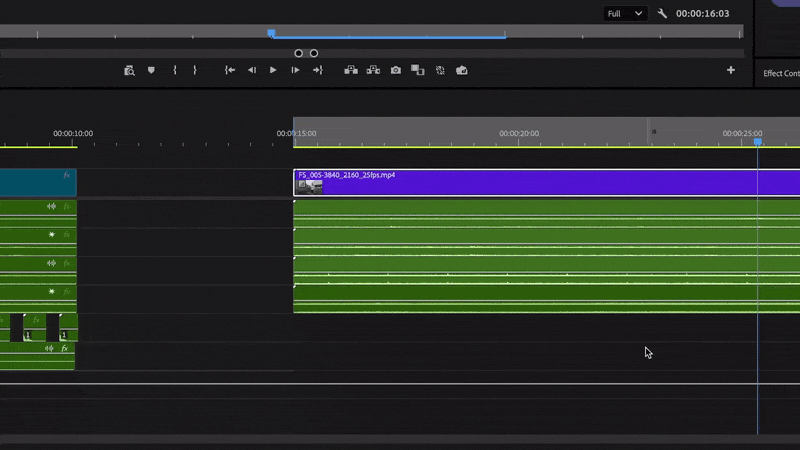This screenshot has width=800, height=450.
Task: Click the right handle of the monitor zoom bar
Action: 314,53
